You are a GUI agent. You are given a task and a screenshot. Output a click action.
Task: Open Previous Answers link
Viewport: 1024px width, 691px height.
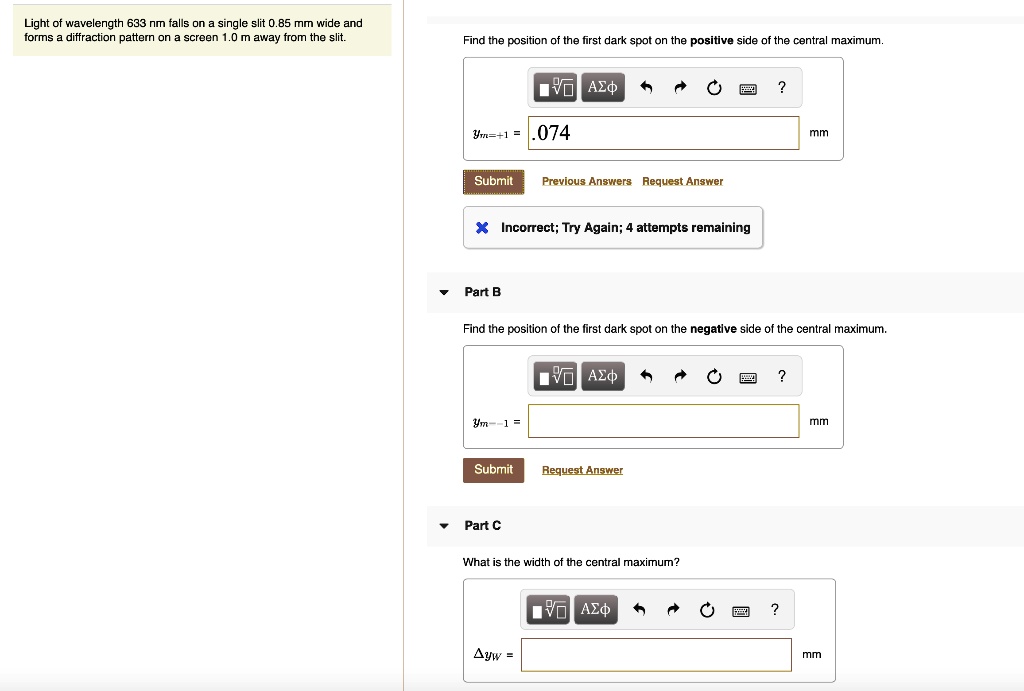[x=586, y=182]
